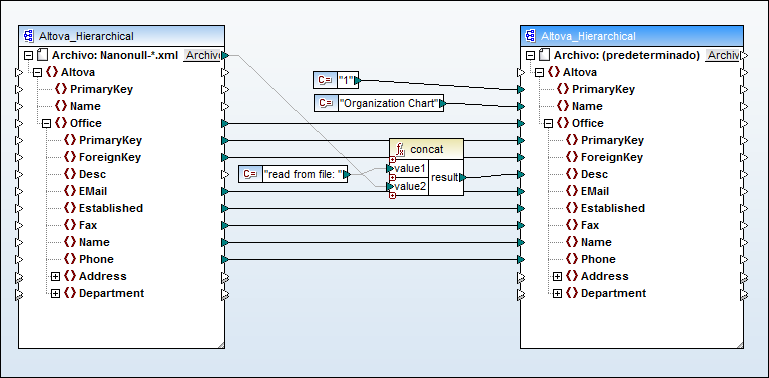Select source Fax element

[x=88, y=225]
